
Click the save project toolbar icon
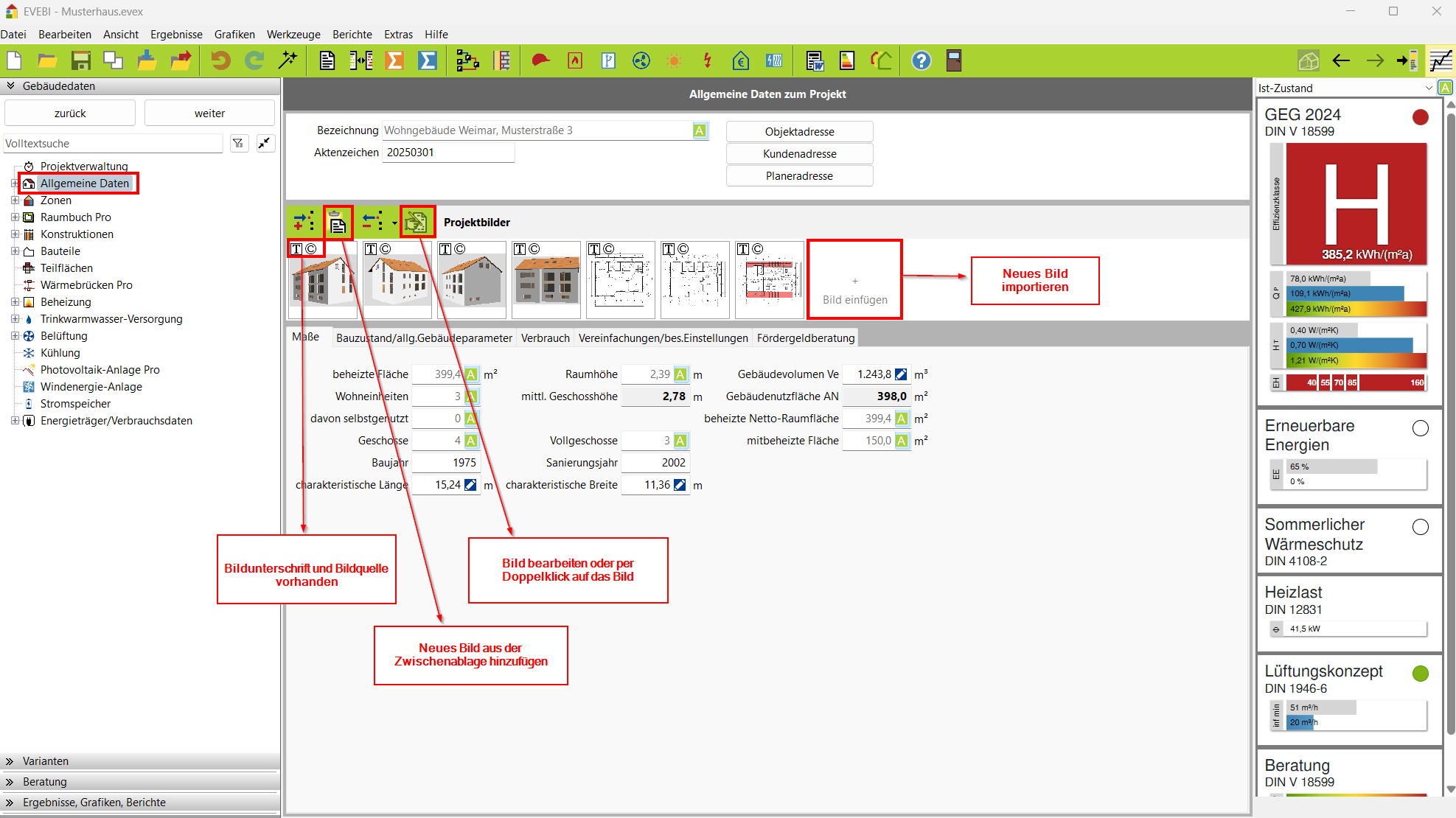coord(80,61)
